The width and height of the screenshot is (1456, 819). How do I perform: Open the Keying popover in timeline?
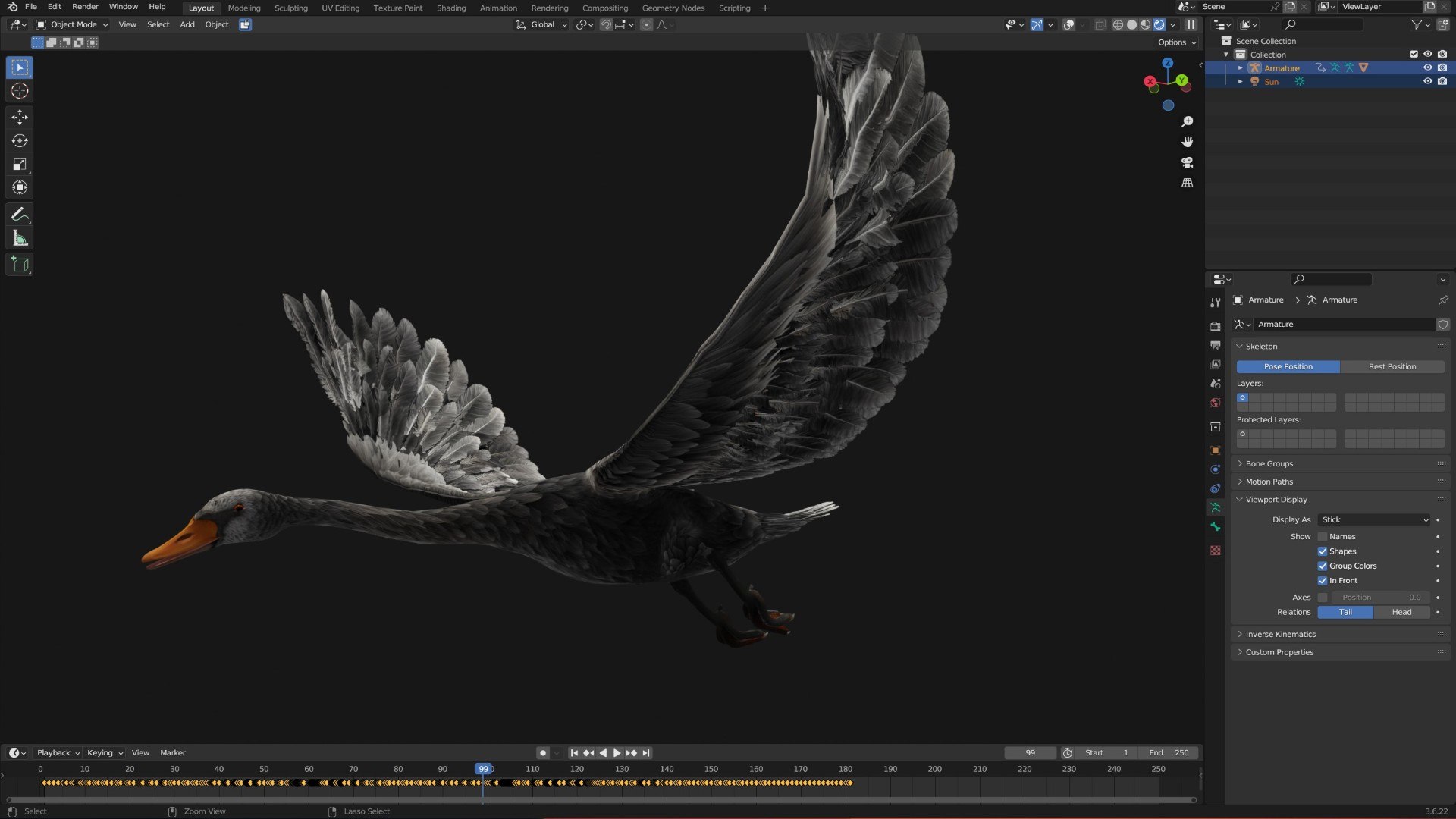104,753
